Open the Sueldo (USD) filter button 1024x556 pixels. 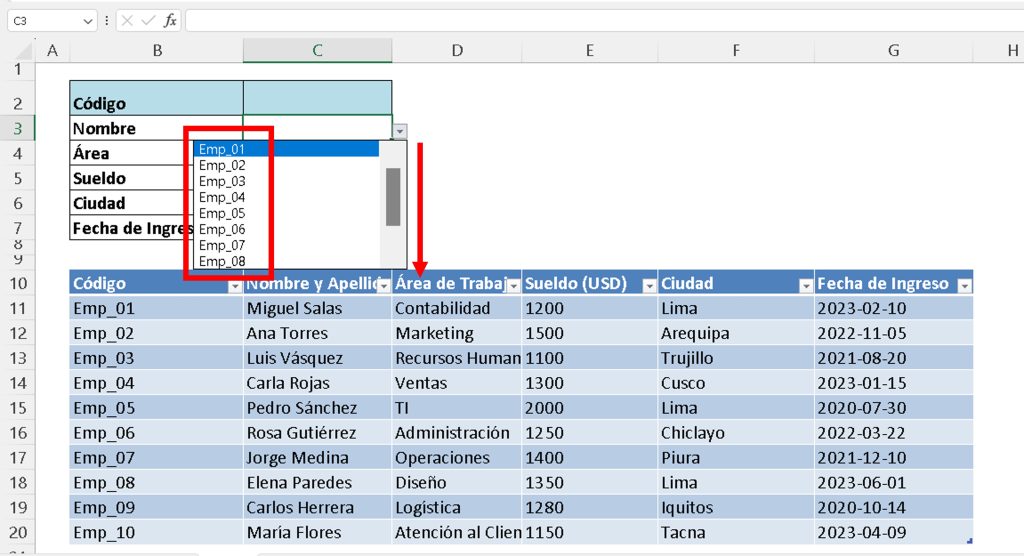pyautogui.click(x=649, y=286)
